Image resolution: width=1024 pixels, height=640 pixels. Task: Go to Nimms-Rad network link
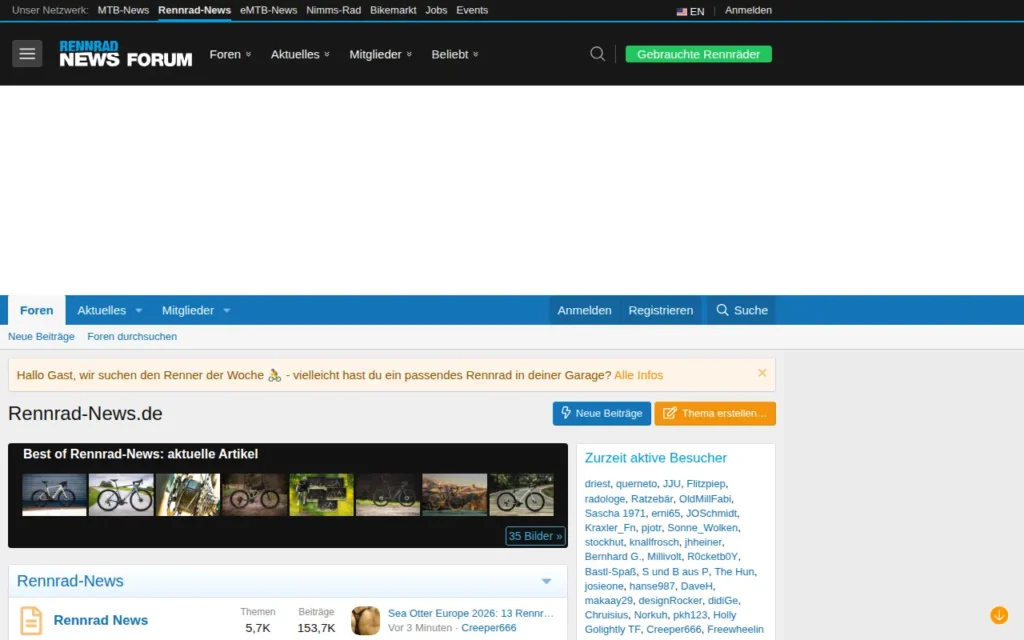333,10
